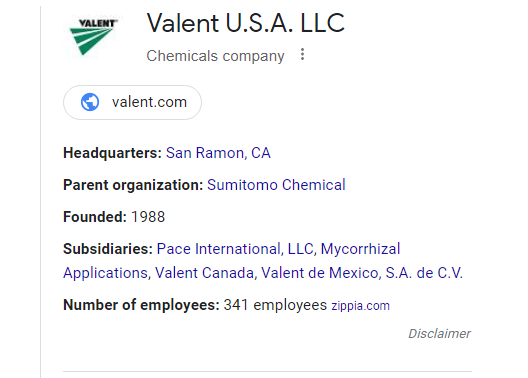This screenshot has height=378, width=528.
Task: Click the Valent green logo thumbnail
Action: click(x=93, y=37)
